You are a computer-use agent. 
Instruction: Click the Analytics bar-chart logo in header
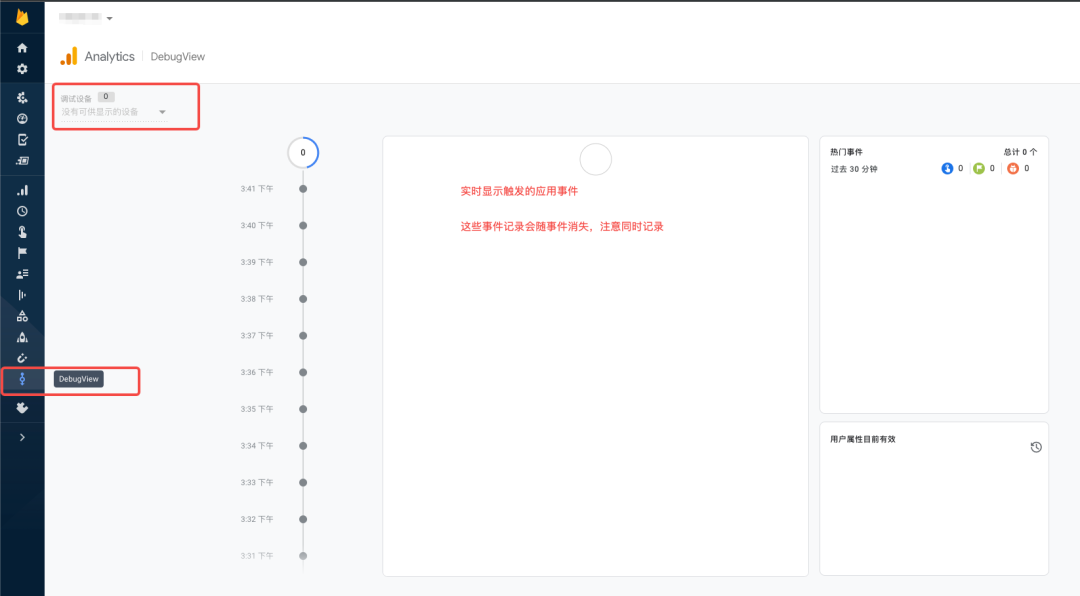click(69, 56)
